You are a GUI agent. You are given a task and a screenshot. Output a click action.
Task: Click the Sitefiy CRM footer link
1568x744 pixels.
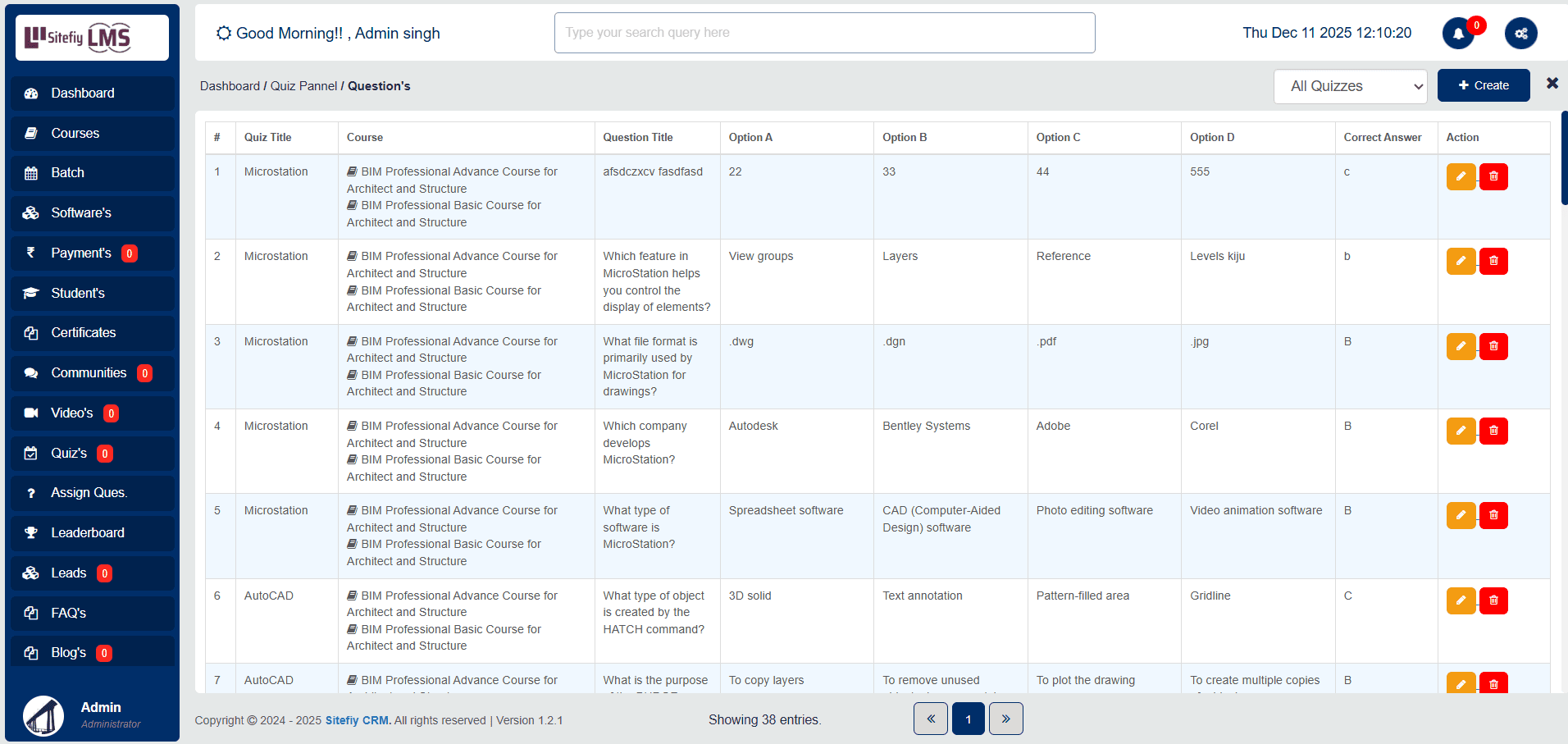click(358, 720)
